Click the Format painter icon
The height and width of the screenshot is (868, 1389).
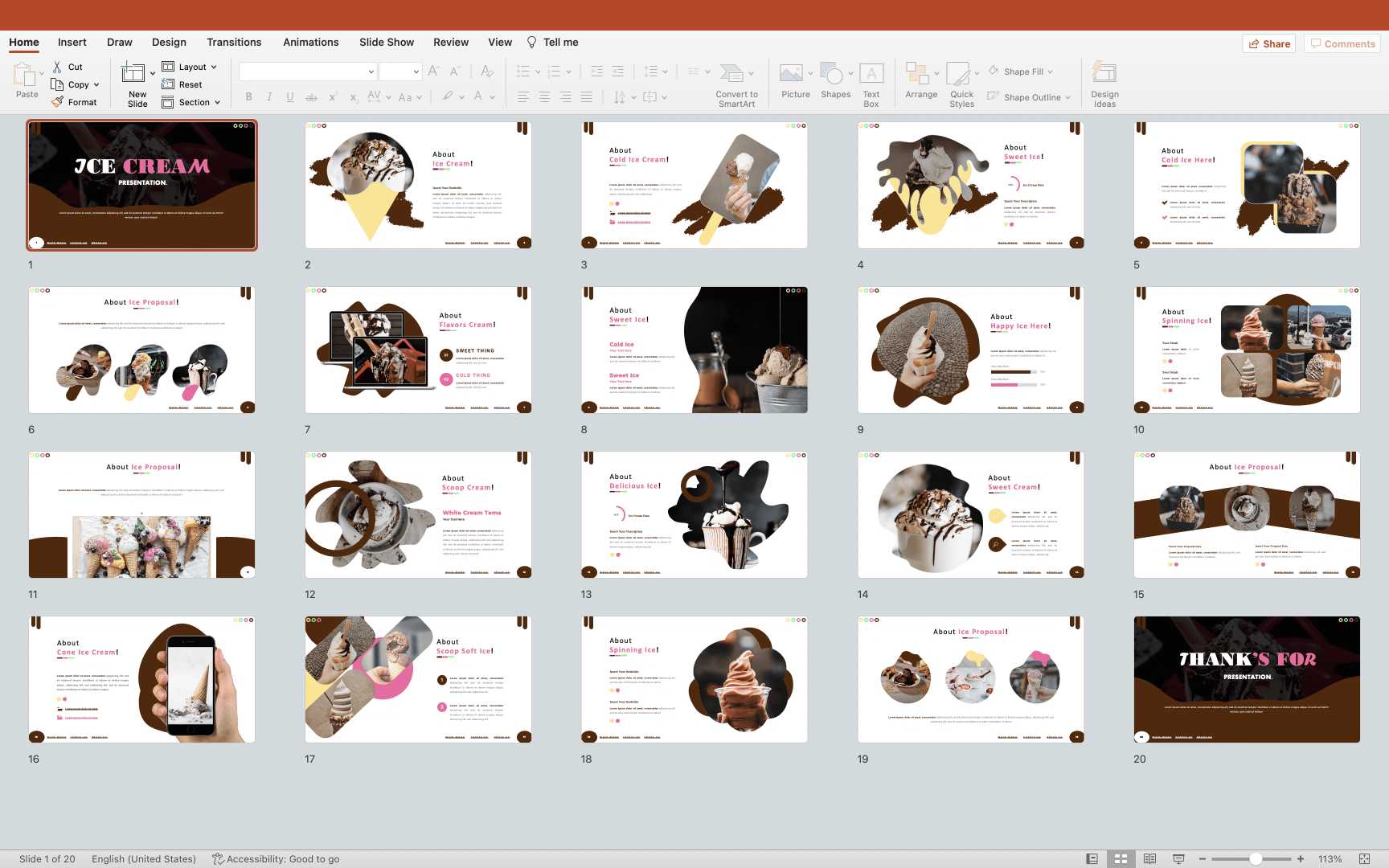click(x=57, y=102)
